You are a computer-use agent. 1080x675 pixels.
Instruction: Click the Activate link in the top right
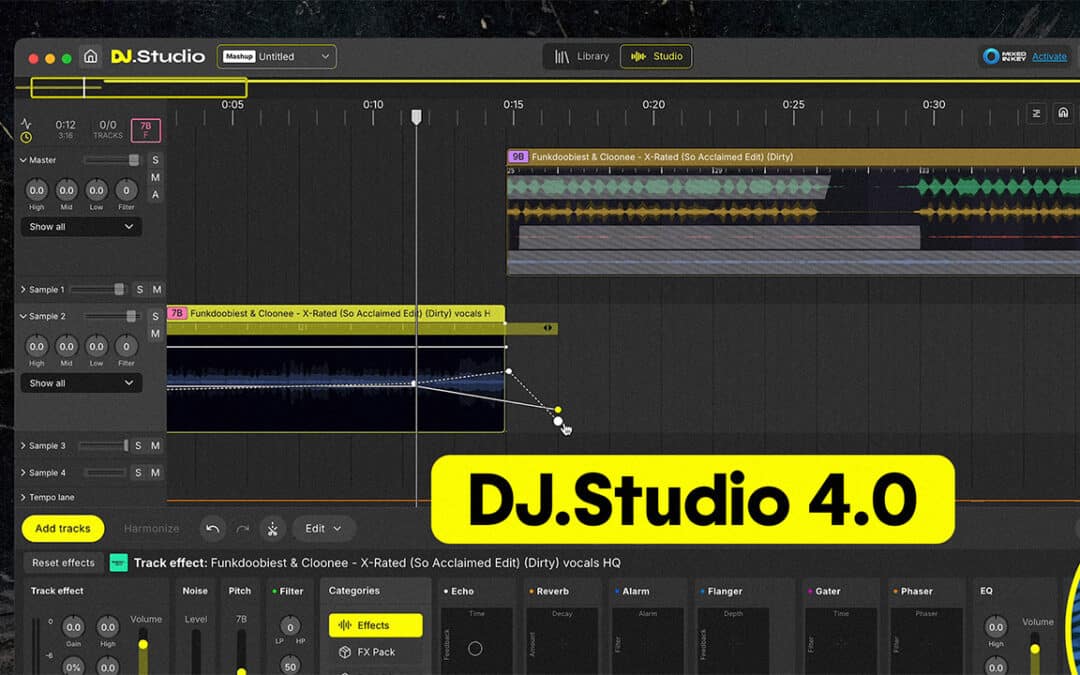click(1049, 57)
